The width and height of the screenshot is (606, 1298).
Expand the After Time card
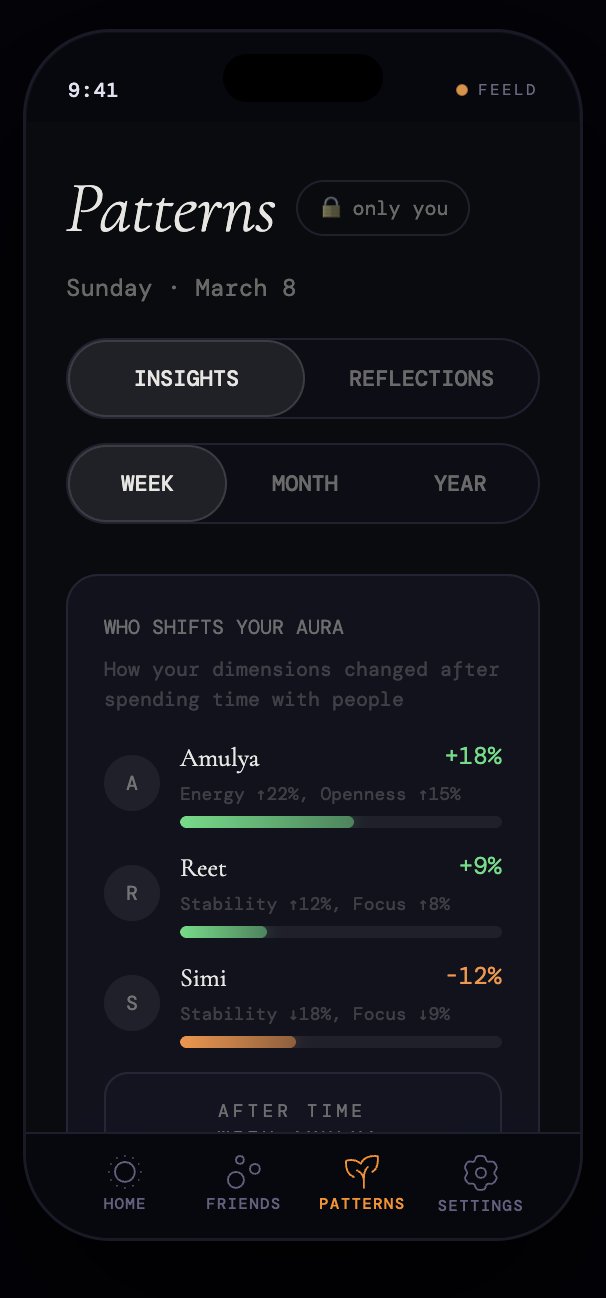pos(303,1103)
